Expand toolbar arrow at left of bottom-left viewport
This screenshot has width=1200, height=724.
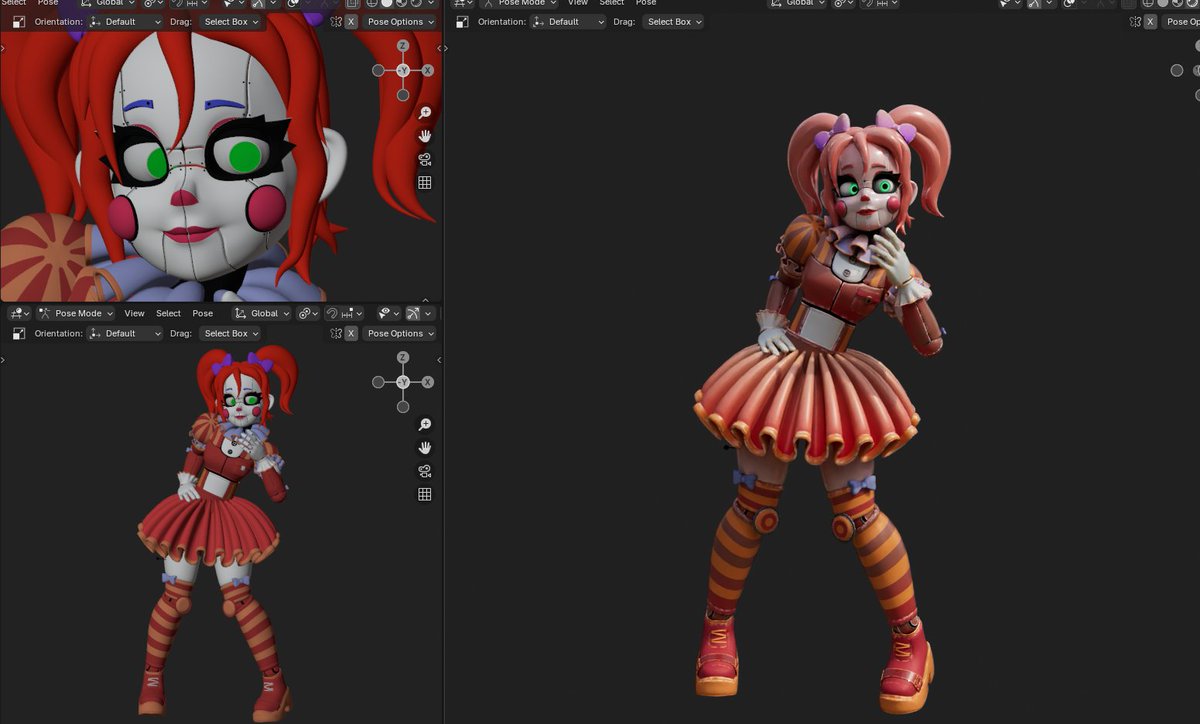(3, 359)
